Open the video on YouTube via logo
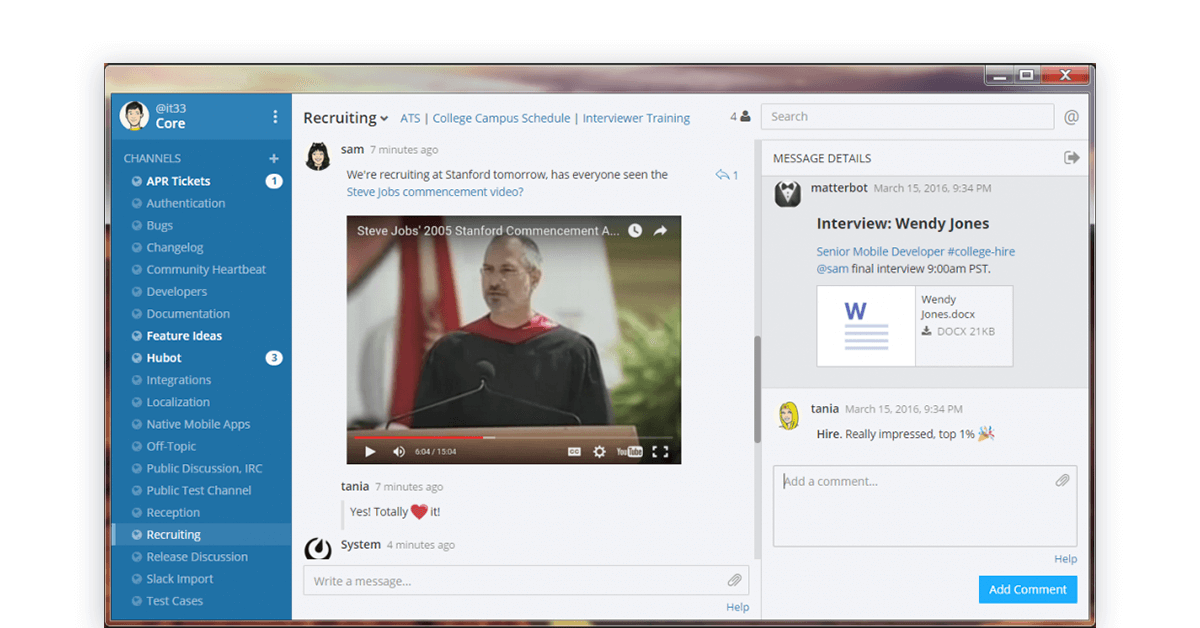Image resolution: width=1200 pixels, height=628 pixels. pos(629,452)
